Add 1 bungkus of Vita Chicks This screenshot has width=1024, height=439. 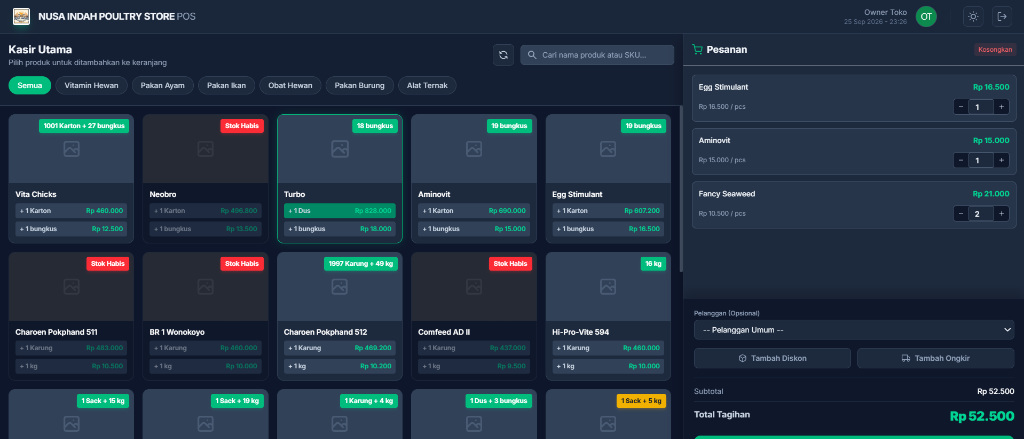71,229
